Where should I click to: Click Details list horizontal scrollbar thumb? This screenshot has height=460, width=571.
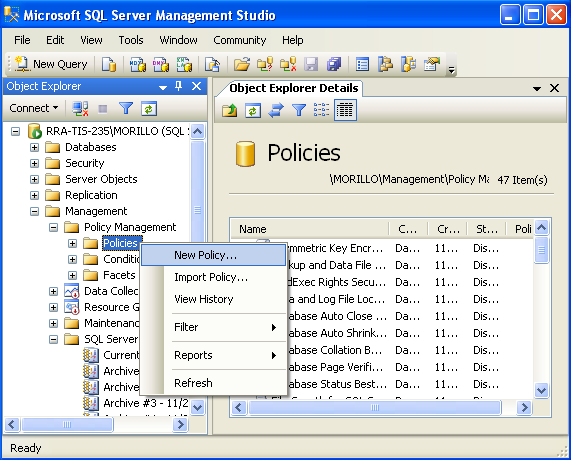[375, 408]
